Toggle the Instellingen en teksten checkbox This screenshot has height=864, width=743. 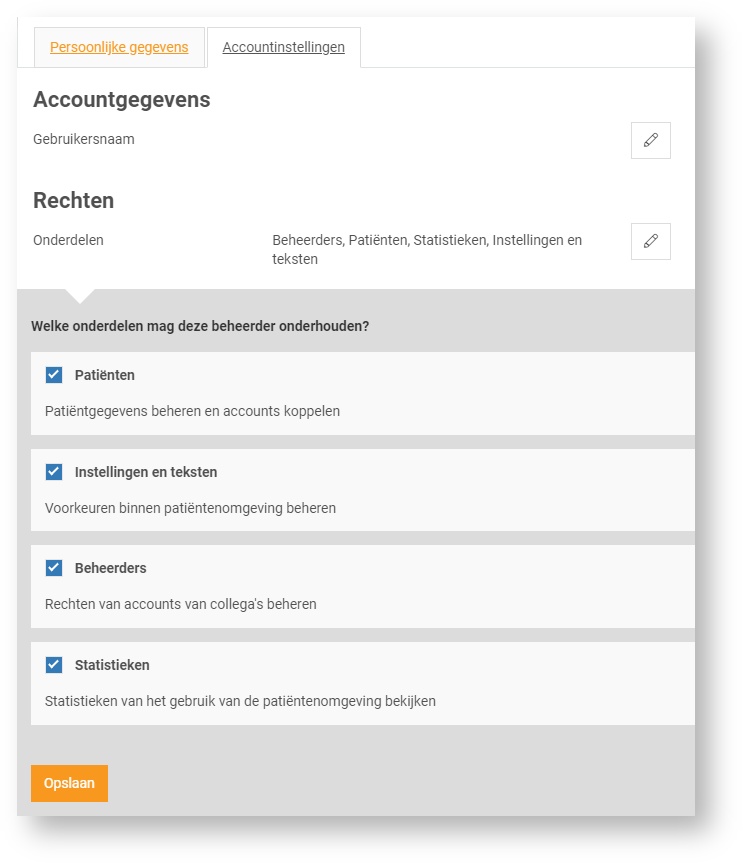point(54,472)
